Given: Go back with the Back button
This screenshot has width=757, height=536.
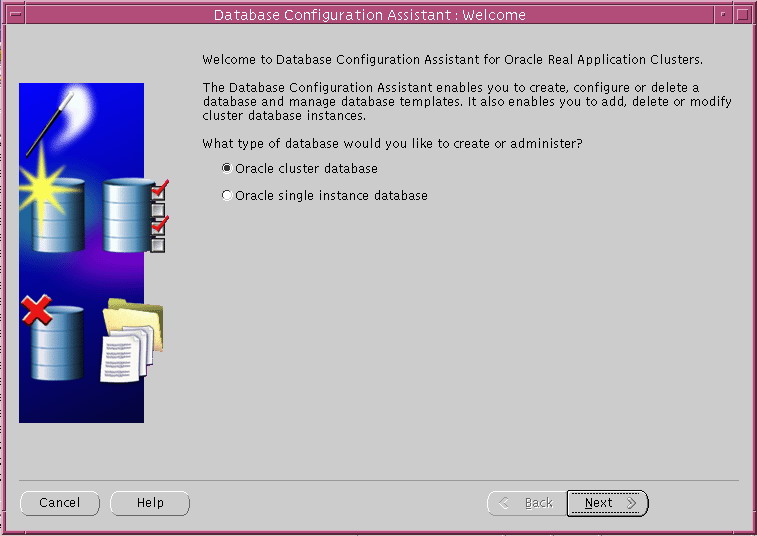Looking at the screenshot, I should tap(527, 503).
